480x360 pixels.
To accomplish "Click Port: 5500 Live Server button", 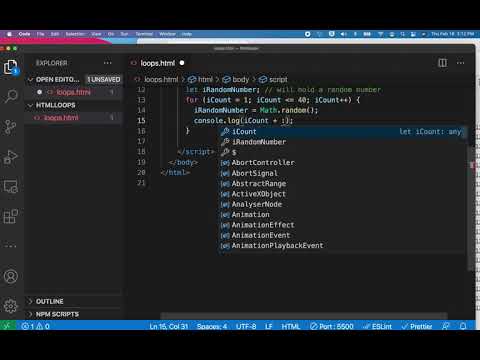I will point(332,326).
